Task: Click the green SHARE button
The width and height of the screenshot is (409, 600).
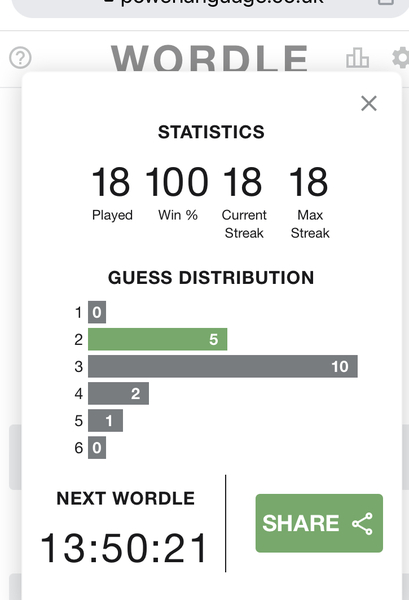Action: tap(319, 523)
